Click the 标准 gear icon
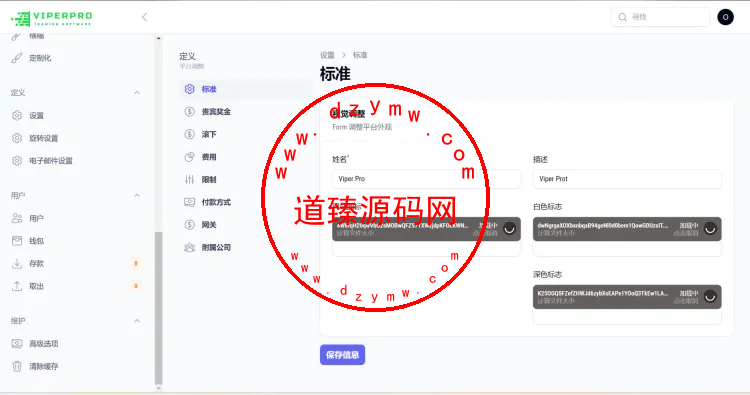750x395 pixels. pyautogui.click(x=189, y=89)
